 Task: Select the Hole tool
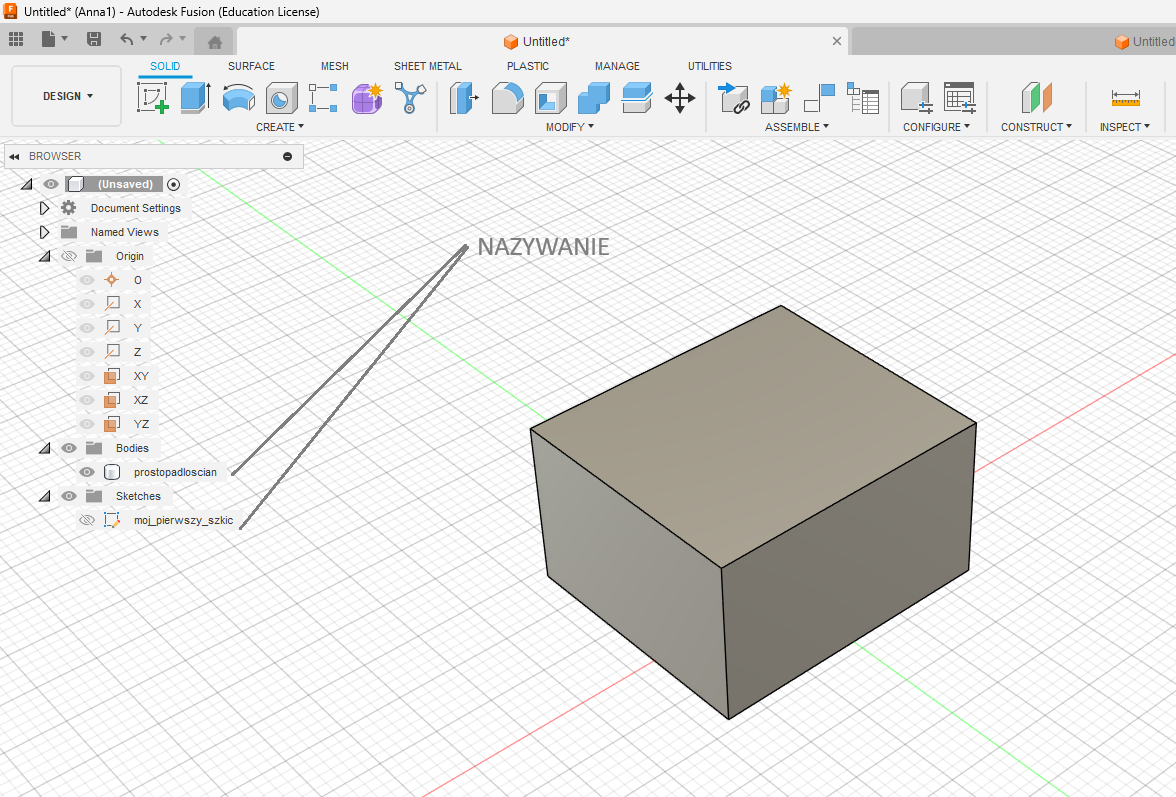coord(281,97)
